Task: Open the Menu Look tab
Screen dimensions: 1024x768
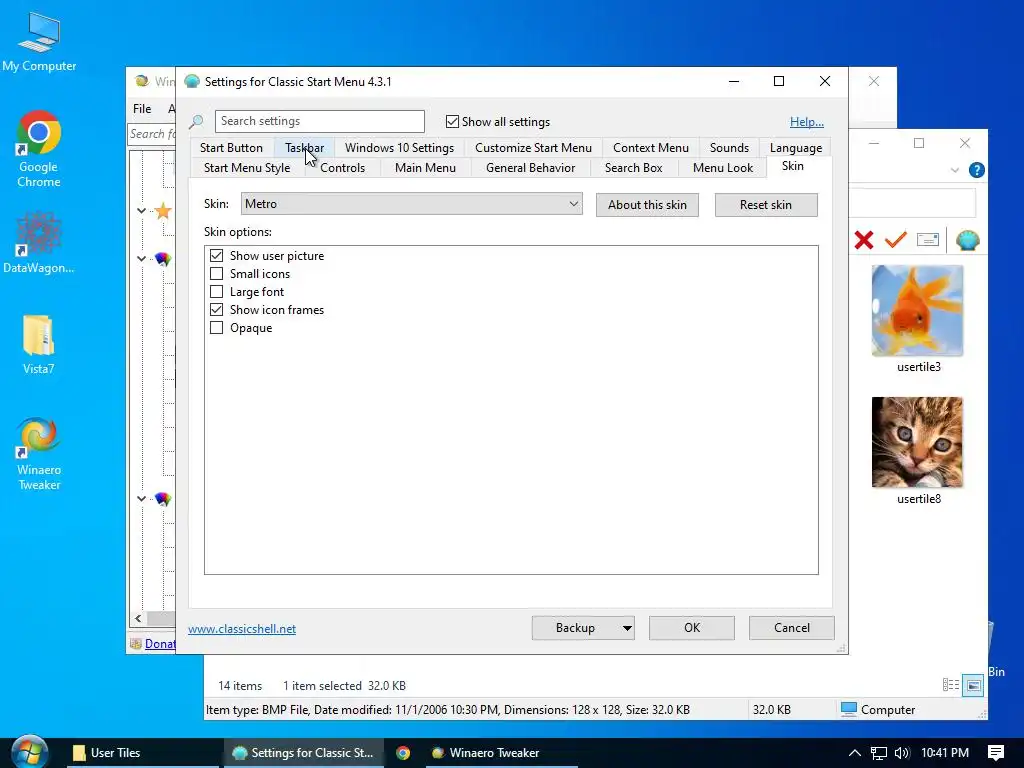Action: pos(722,168)
